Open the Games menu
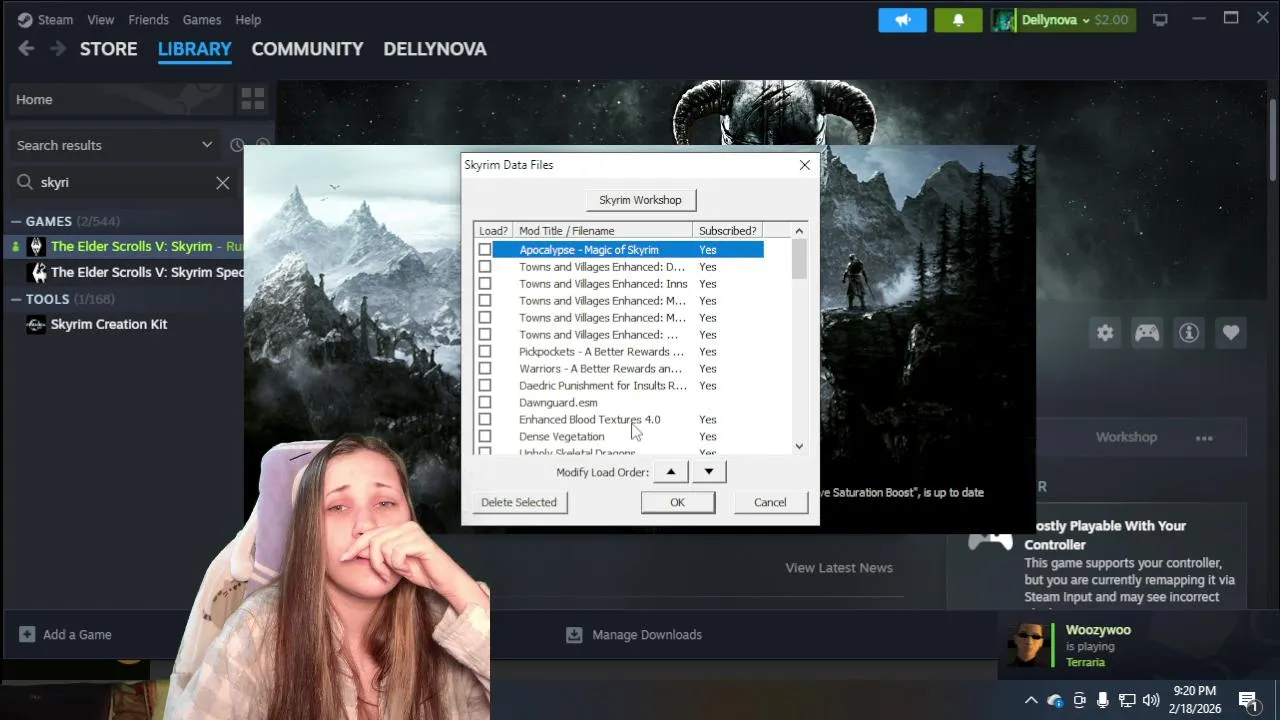The image size is (1280, 720). (x=201, y=19)
